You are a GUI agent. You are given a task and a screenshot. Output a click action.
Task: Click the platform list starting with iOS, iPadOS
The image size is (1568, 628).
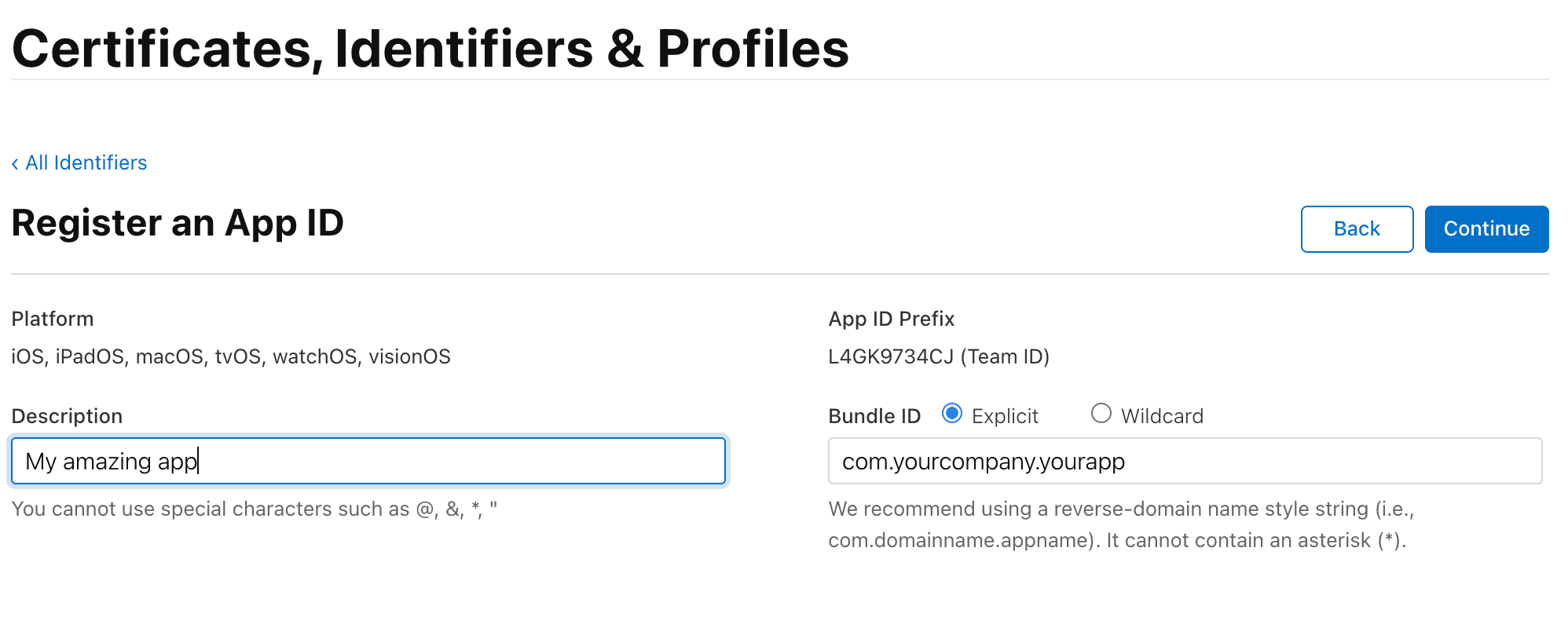[x=231, y=356]
